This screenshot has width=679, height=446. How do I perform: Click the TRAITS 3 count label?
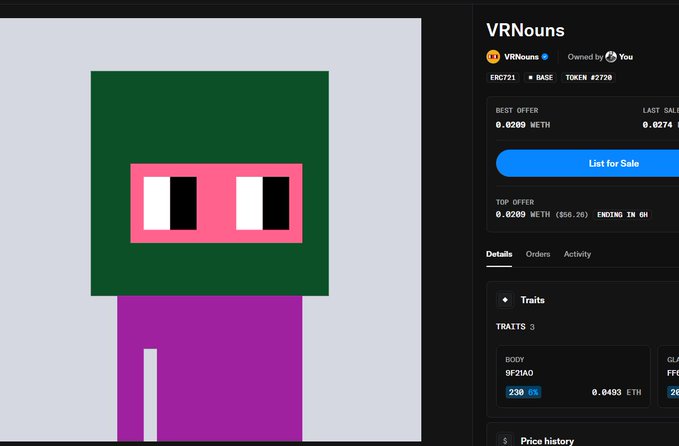coord(515,326)
